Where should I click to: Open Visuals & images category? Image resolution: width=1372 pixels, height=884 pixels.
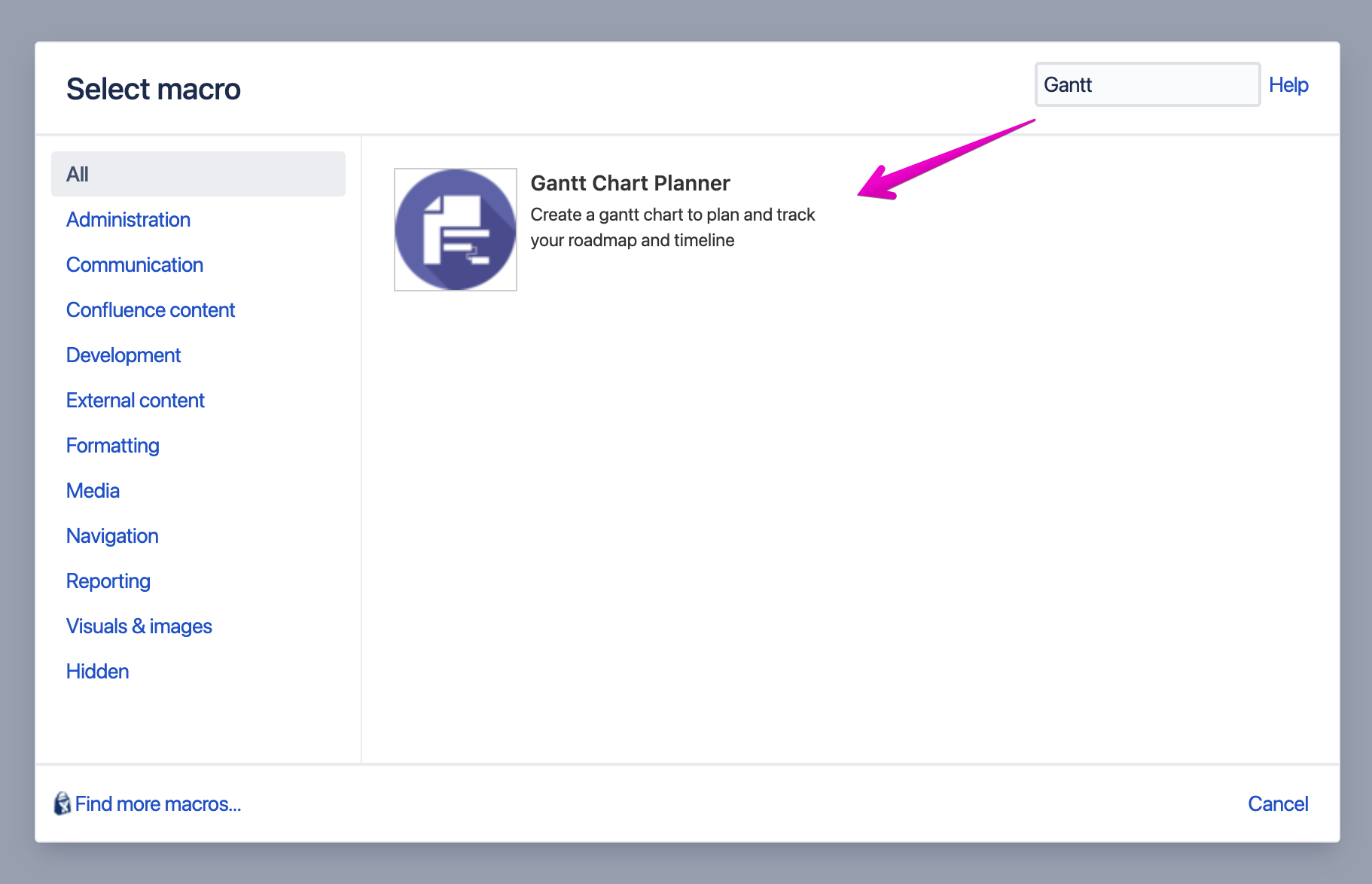click(x=139, y=626)
